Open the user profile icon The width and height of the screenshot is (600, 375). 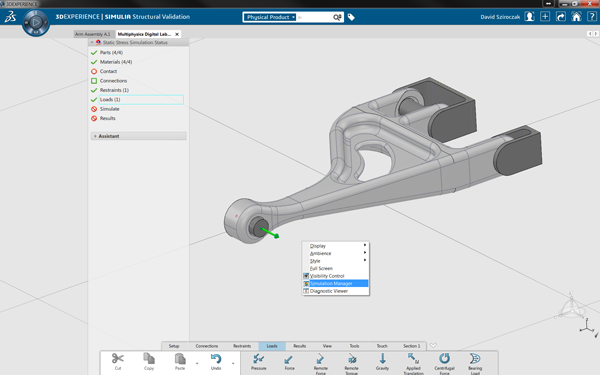pyautogui.click(x=530, y=17)
